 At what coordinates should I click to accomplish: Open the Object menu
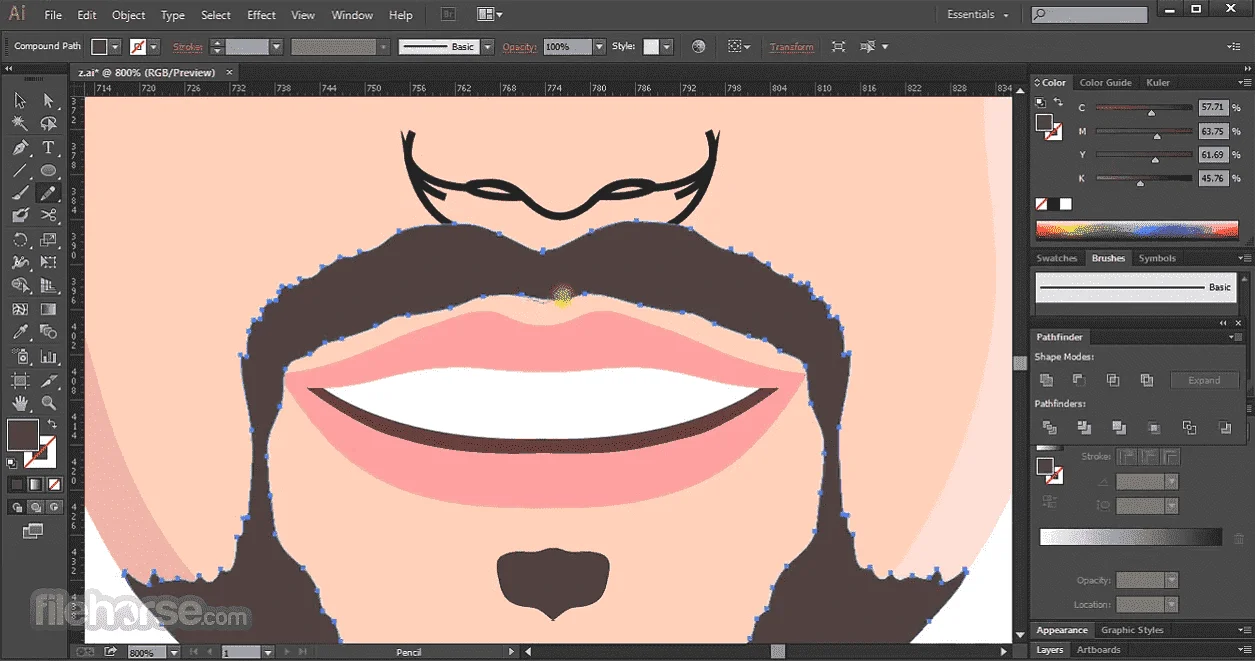pos(128,15)
